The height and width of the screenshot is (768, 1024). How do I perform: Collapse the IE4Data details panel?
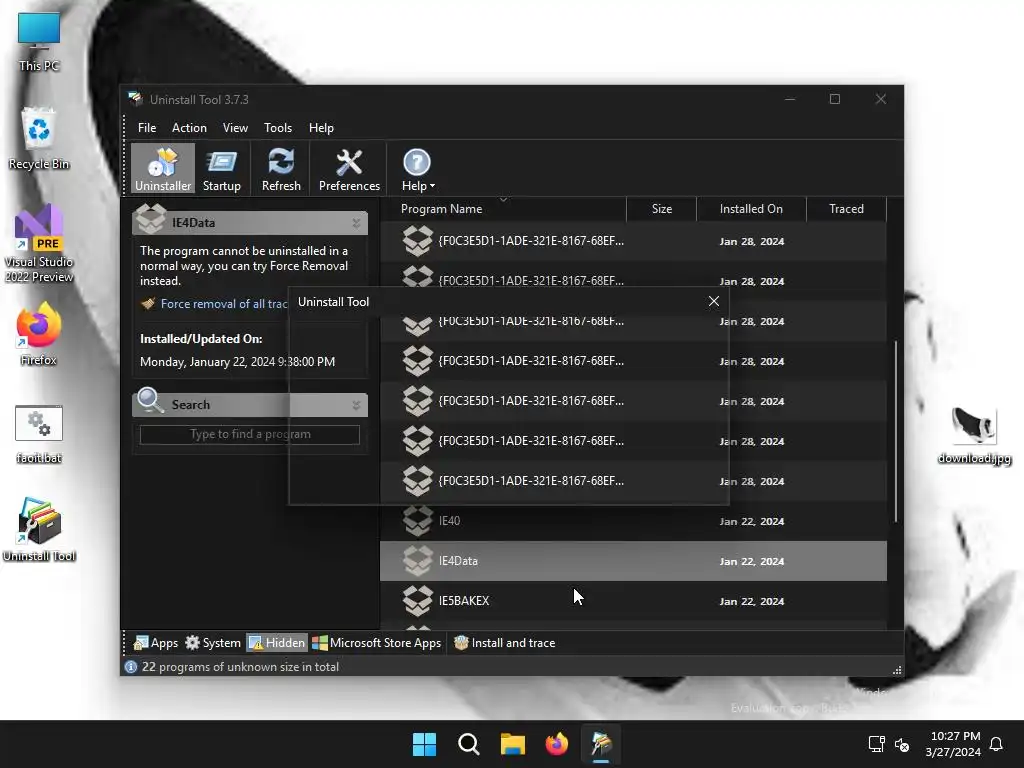point(356,223)
